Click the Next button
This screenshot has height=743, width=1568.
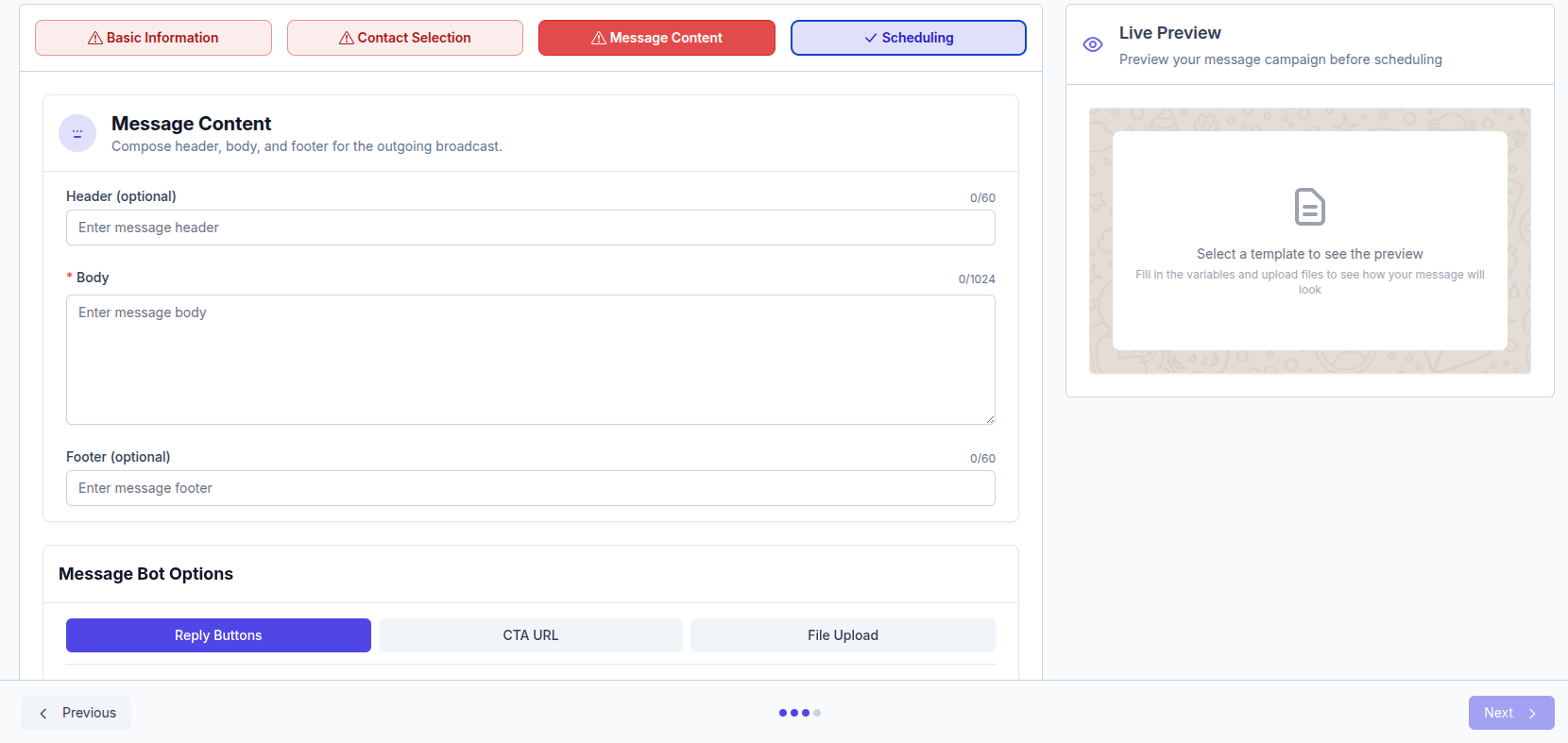coord(1511,713)
